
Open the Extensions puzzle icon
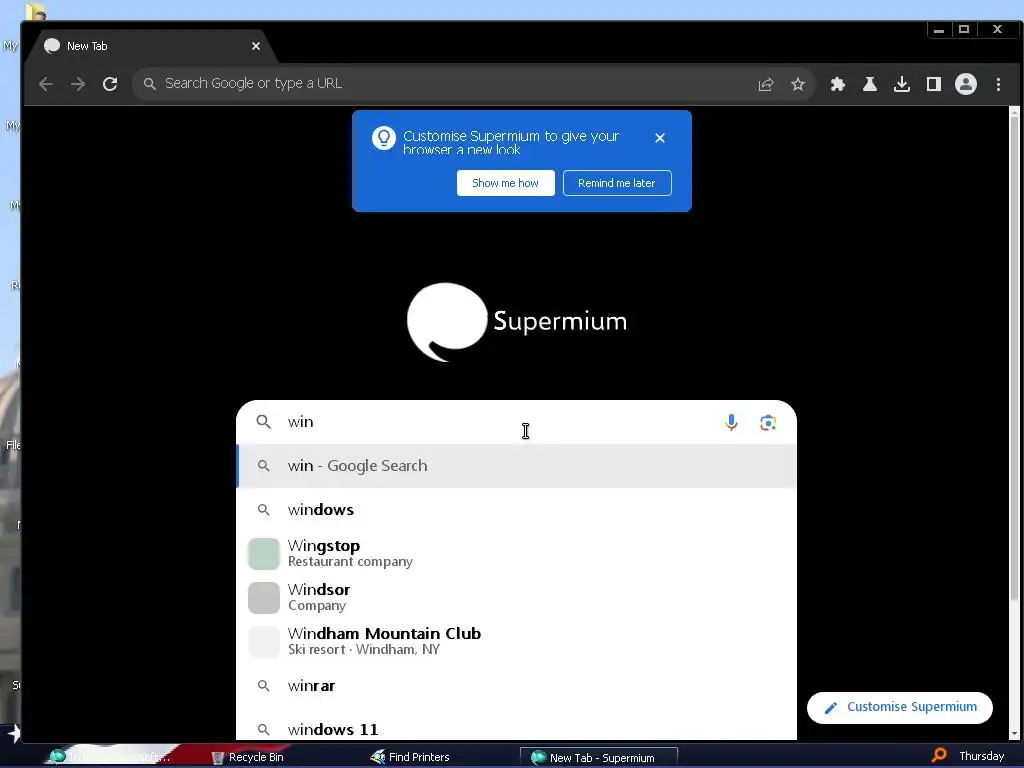click(838, 84)
